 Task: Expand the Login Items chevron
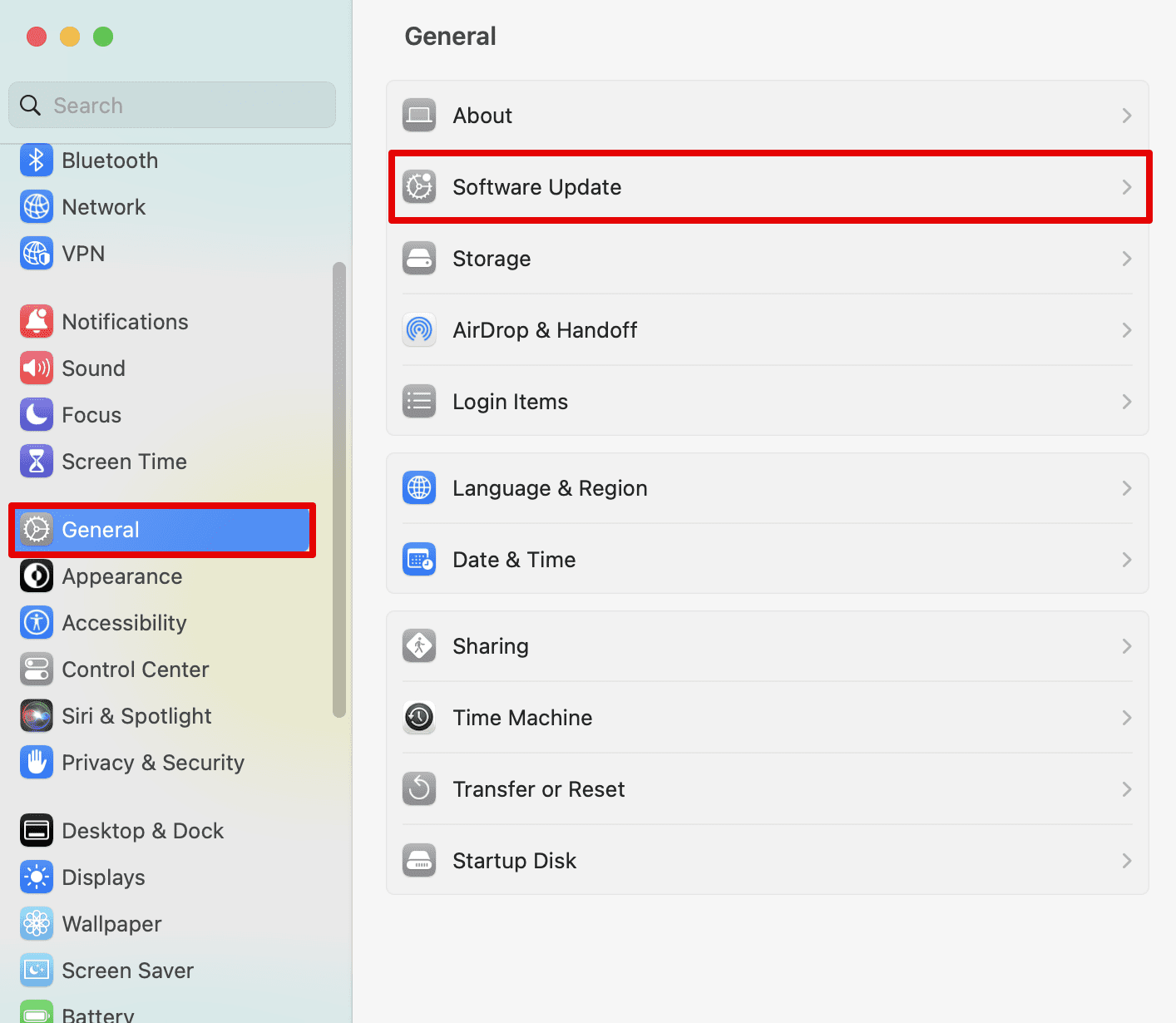coord(1127,402)
